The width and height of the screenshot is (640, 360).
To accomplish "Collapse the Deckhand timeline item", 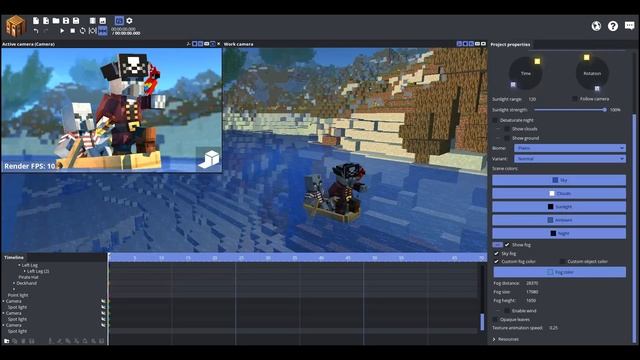I will tap(14, 283).
